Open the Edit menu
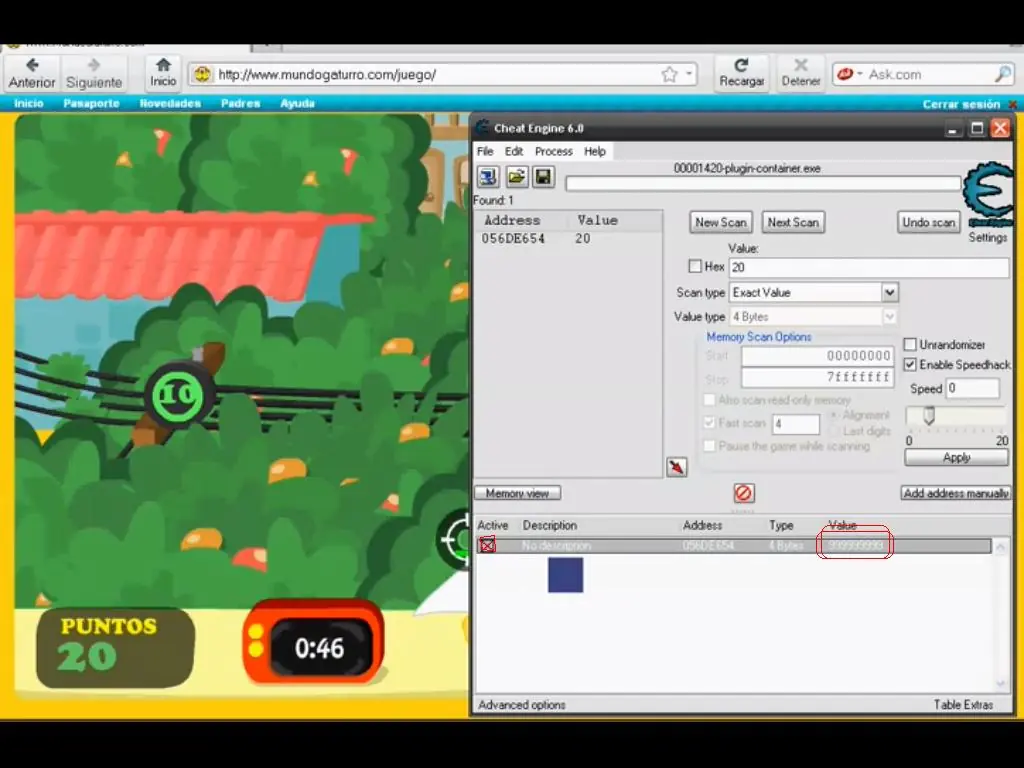Viewport: 1024px width, 768px height. pyautogui.click(x=513, y=152)
